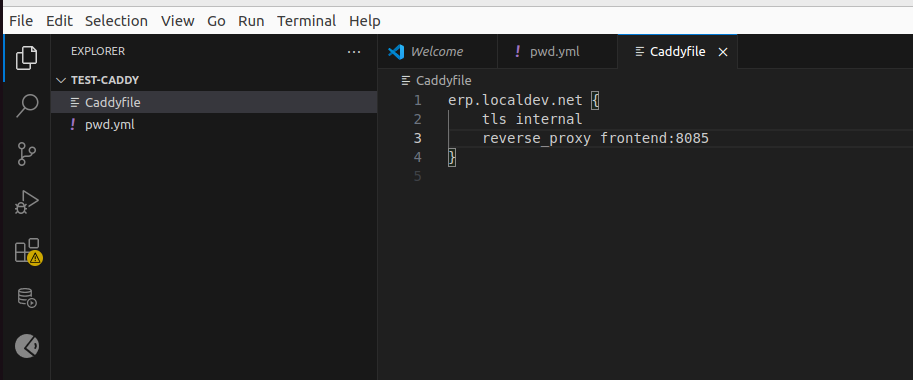Click the Caddyfile breadcrumb above editor
The height and width of the screenshot is (380, 913).
437,80
